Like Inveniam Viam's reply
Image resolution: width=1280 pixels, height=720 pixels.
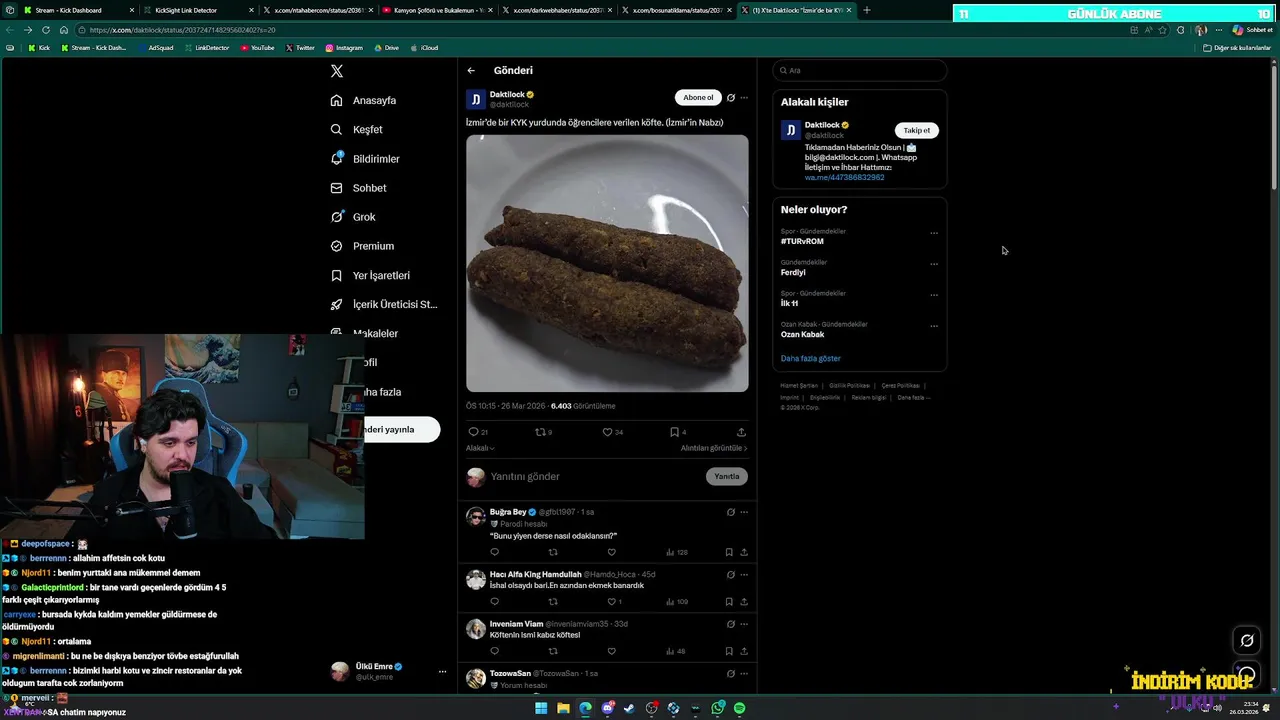[611, 651]
